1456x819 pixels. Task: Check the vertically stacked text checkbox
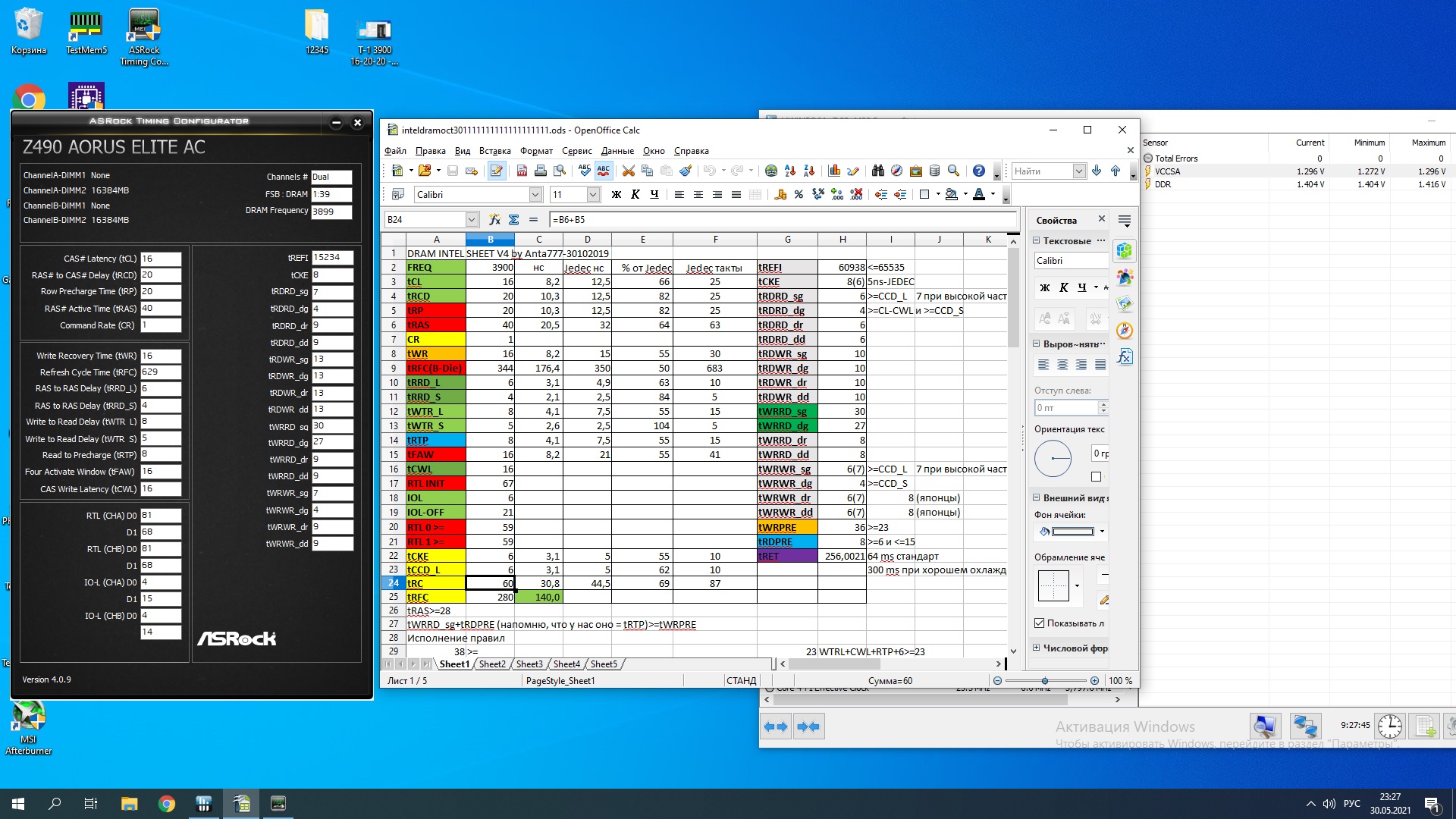point(1096,477)
